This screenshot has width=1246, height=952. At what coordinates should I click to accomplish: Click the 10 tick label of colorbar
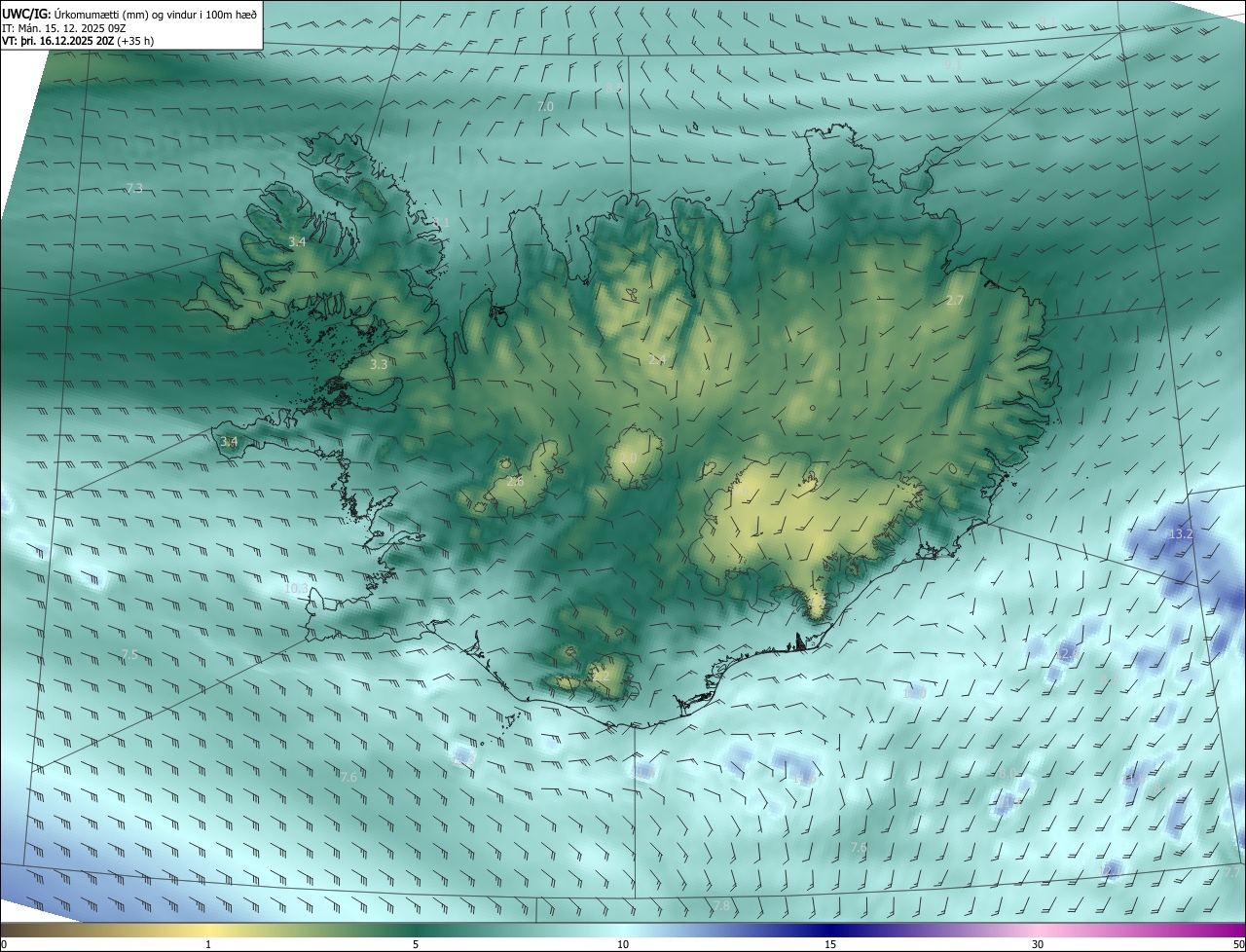point(623,944)
